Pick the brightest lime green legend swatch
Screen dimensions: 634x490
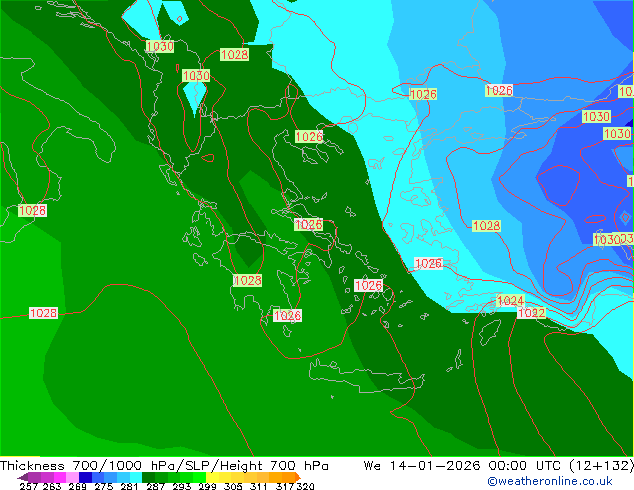(x=200, y=477)
